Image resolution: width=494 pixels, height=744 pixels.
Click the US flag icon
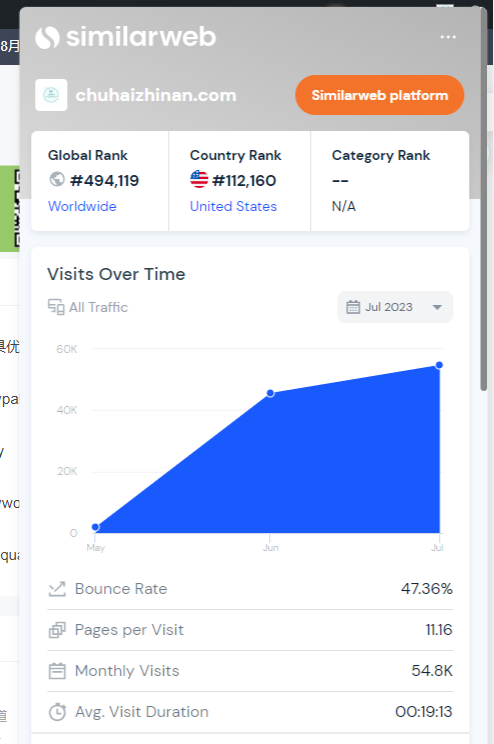[199, 180]
